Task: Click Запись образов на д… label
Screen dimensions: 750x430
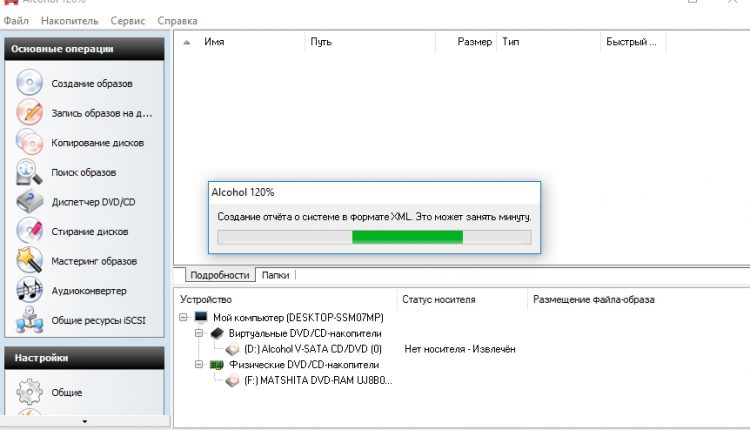Action: [102, 113]
